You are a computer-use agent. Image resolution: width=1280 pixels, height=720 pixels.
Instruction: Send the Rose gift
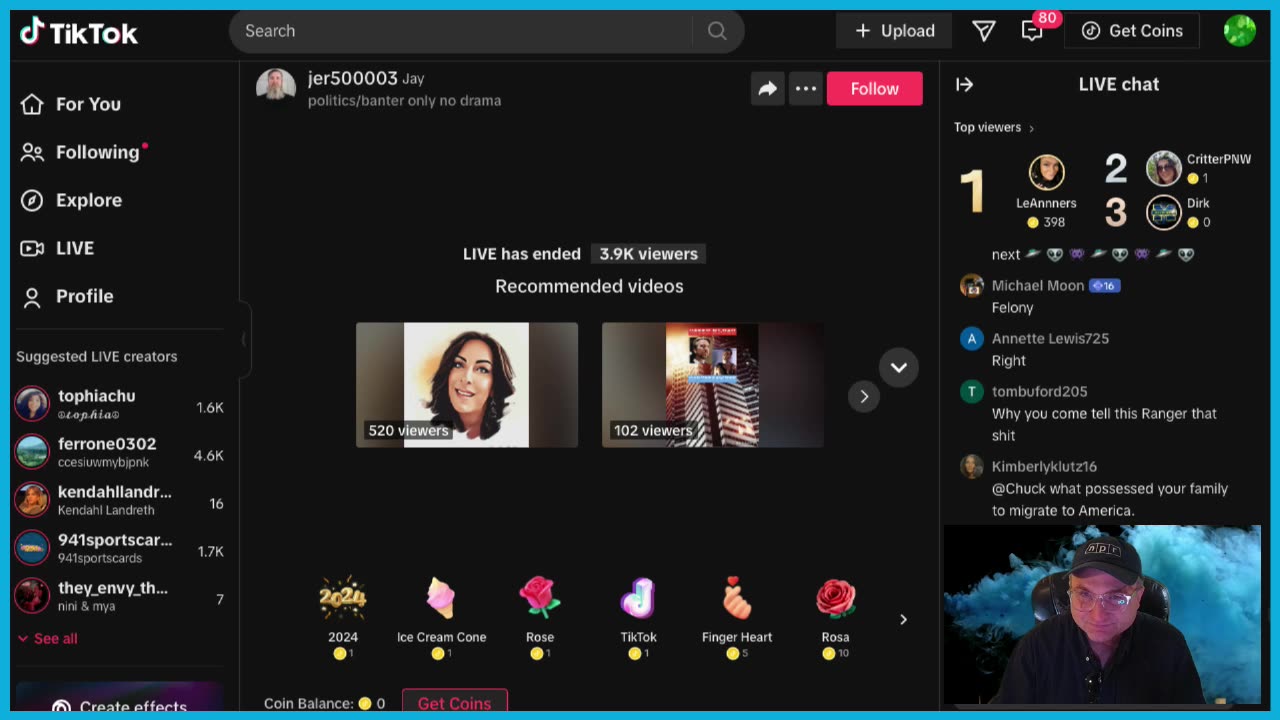tap(540, 617)
